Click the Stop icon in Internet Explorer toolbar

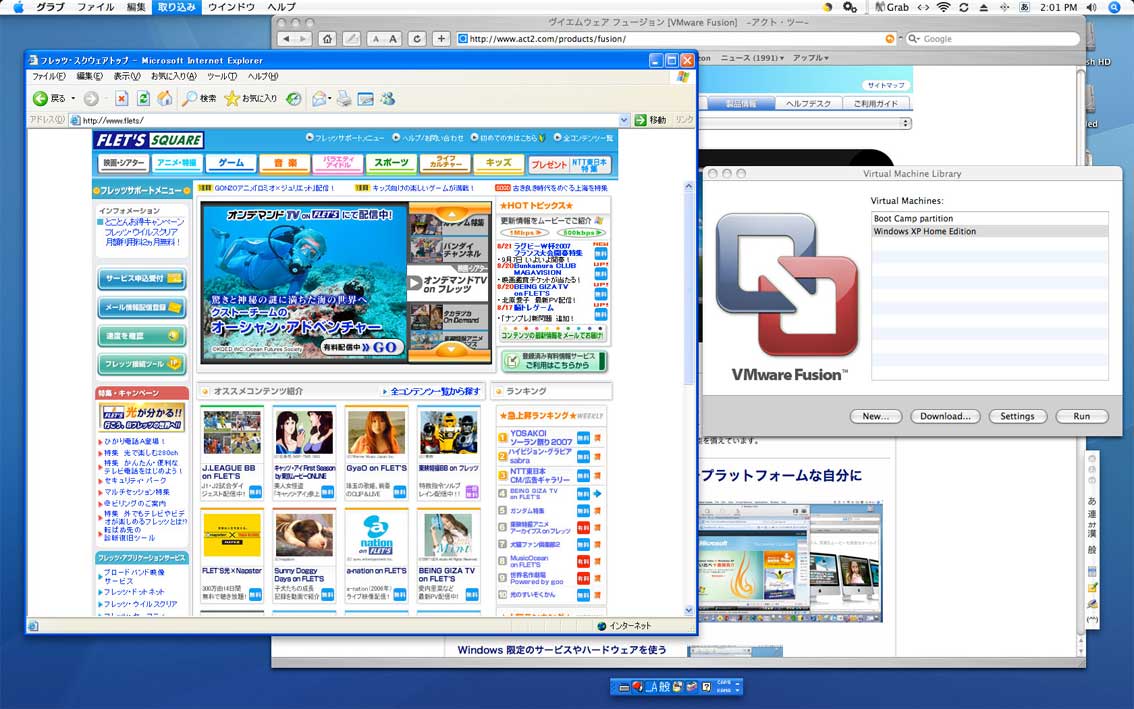tap(122, 98)
